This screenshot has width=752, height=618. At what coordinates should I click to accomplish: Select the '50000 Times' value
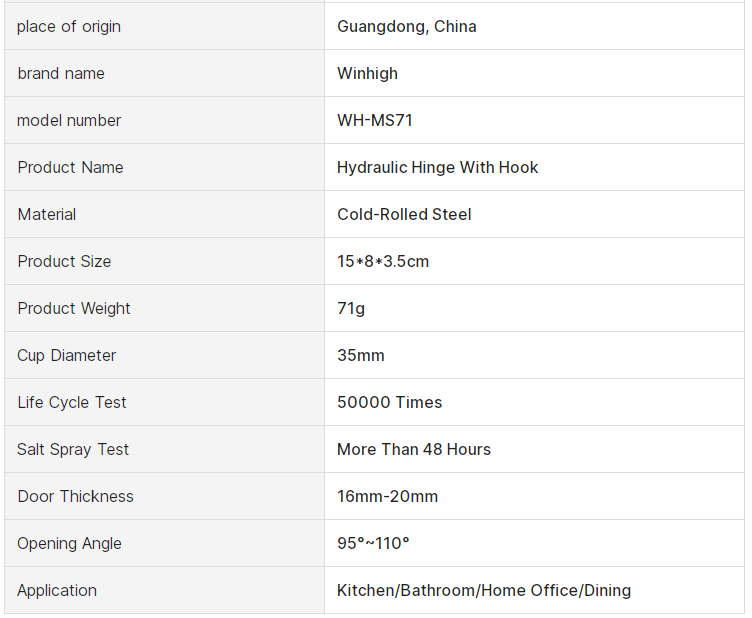[x=389, y=402]
